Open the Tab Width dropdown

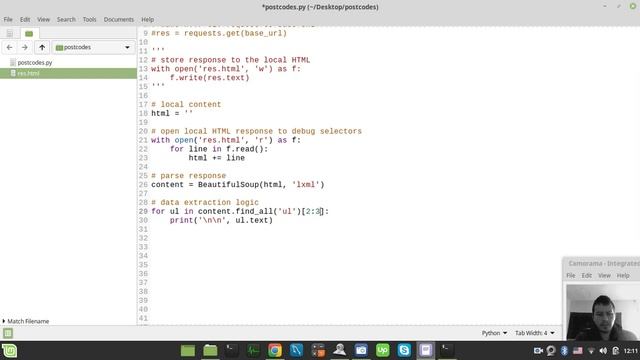534,333
